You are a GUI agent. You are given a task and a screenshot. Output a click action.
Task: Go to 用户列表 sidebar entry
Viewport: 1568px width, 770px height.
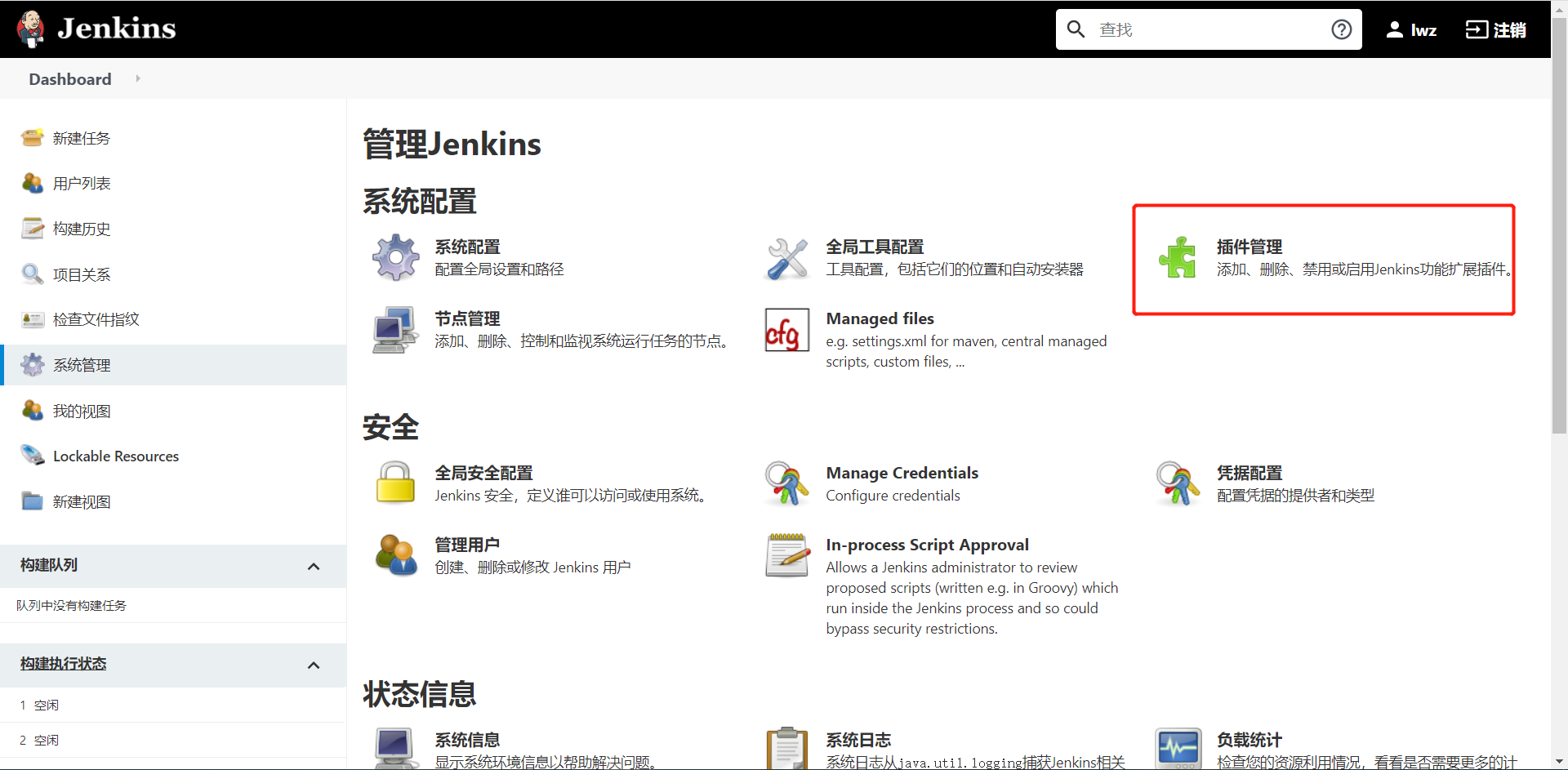(x=82, y=183)
